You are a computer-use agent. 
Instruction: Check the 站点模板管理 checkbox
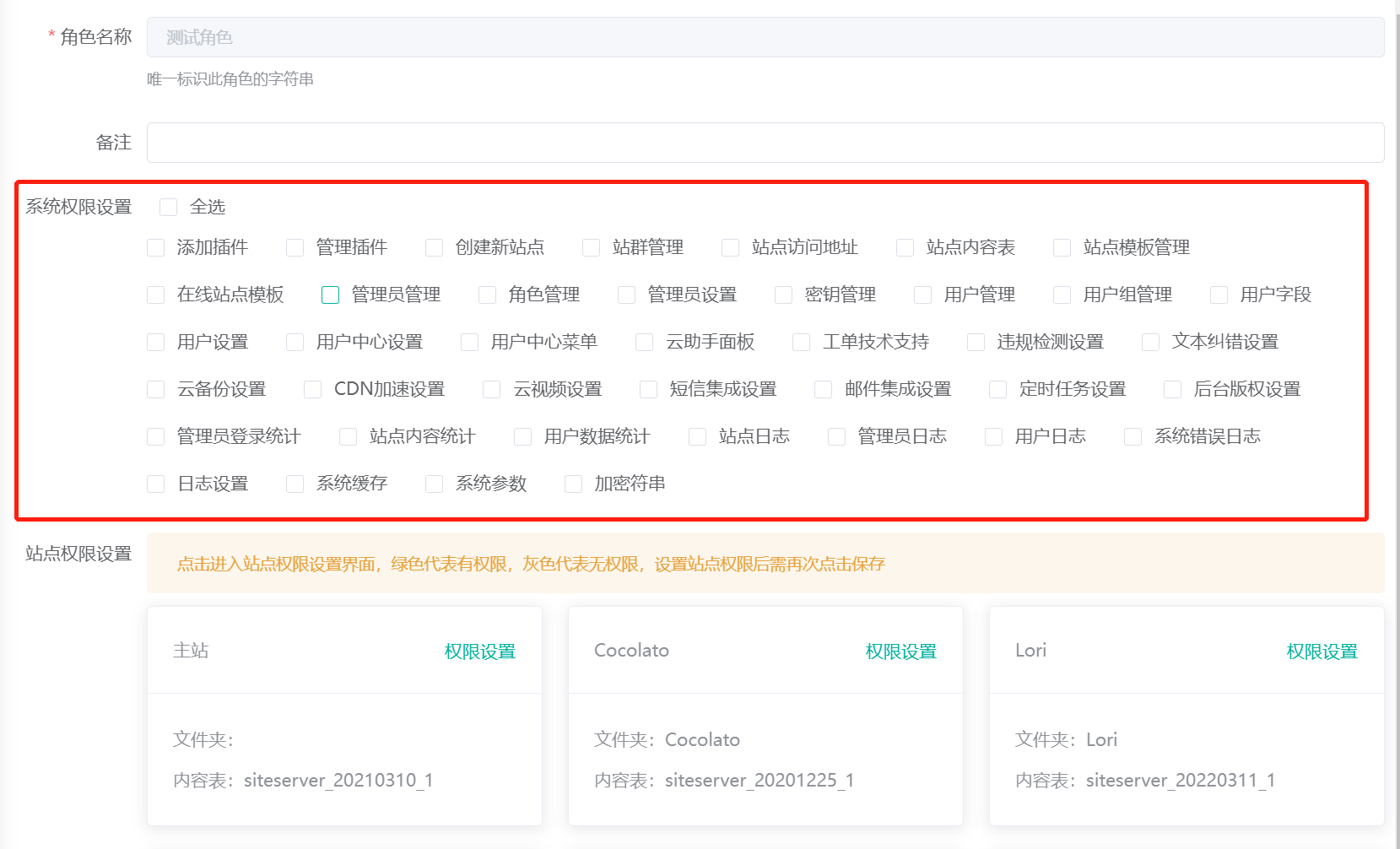[1062, 247]
